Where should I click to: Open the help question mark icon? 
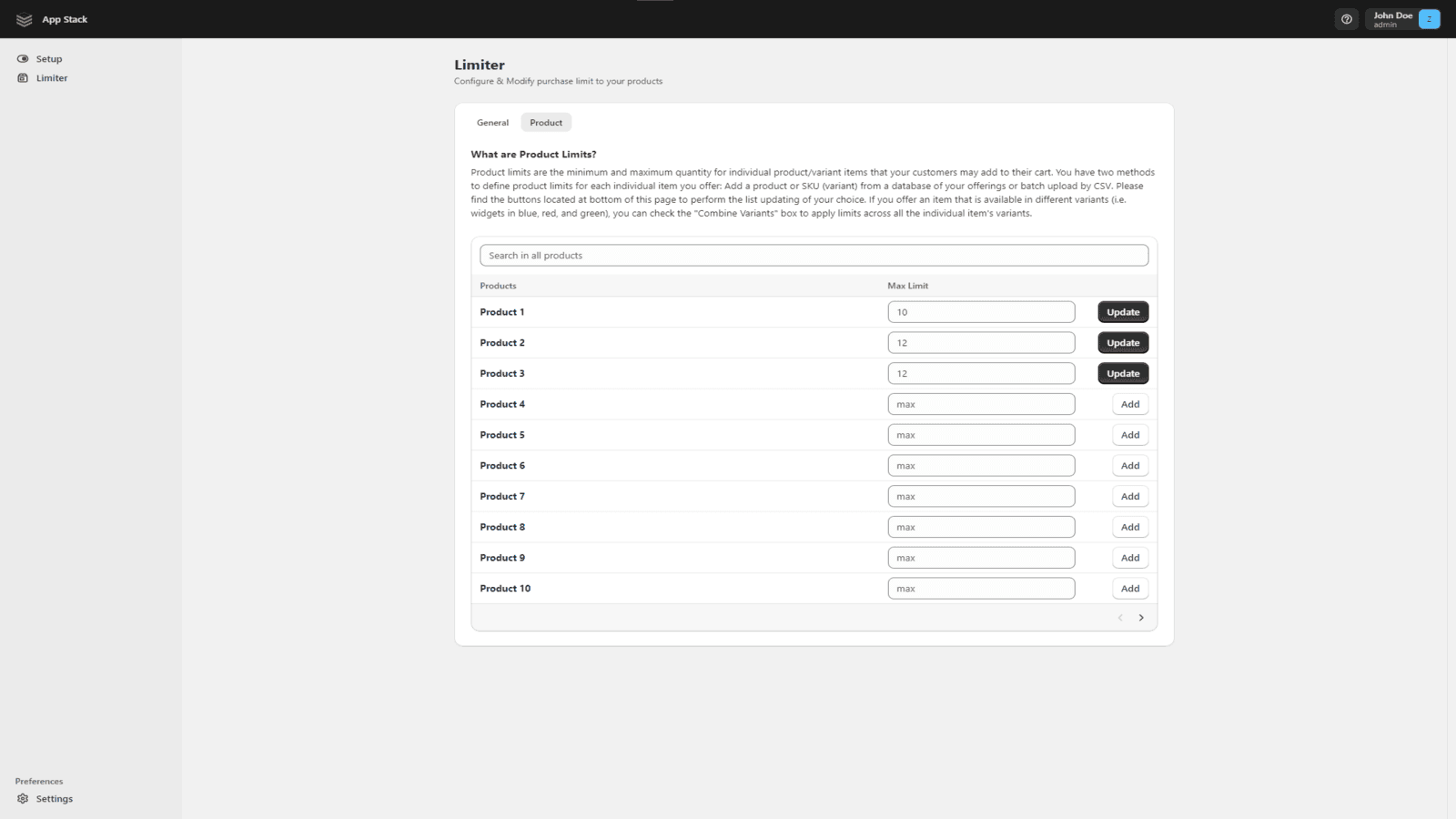point(1347,19)
